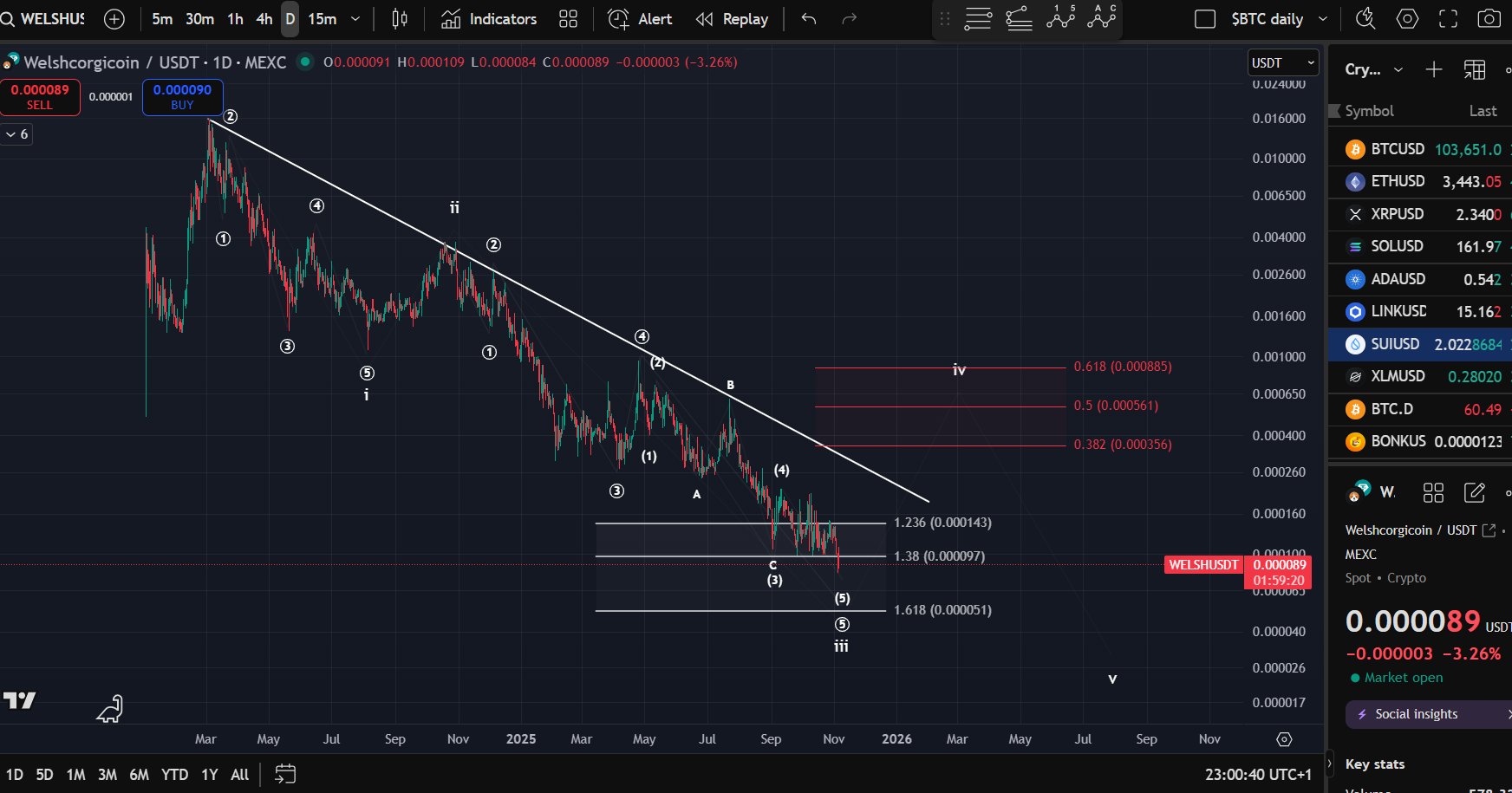
Task: Redo the last chart action
Action: click(x=850, y=19)
